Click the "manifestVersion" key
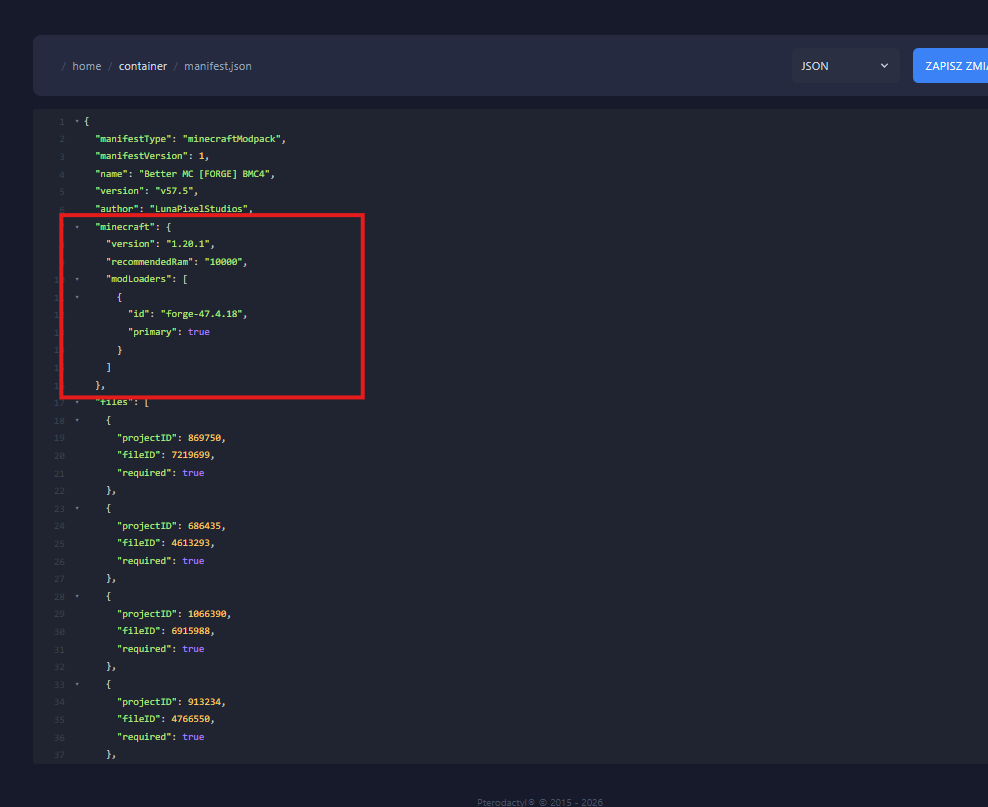The width and height of the screenshot is (988, 807). (x=141, y=156)
